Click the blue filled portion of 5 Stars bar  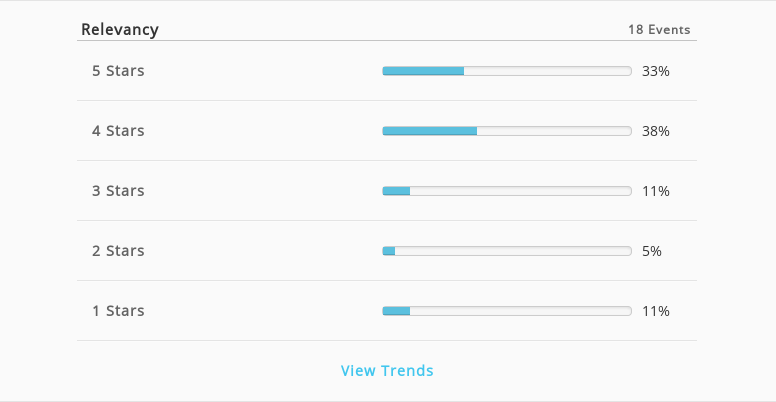[x=423, y=71]
